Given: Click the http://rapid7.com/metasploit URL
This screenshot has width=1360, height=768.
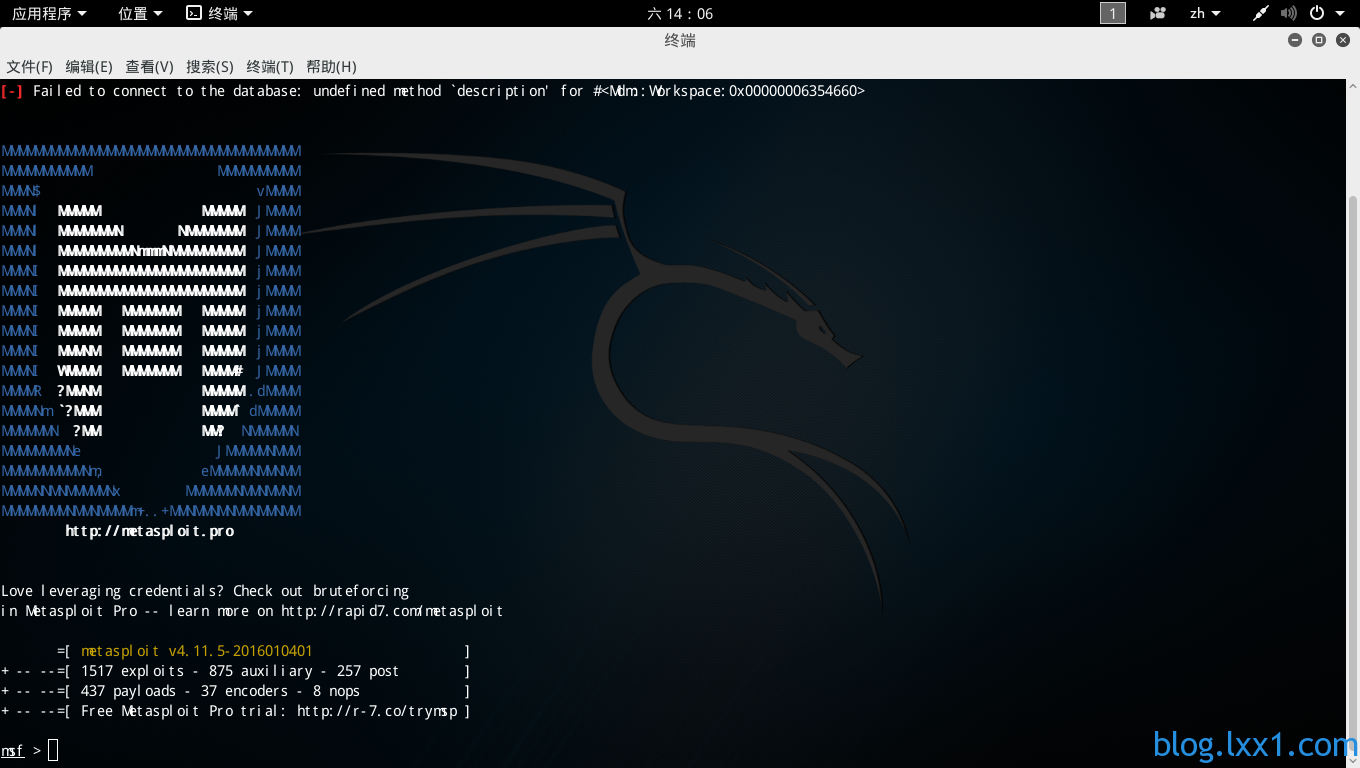Looking at the screenshot, I should (392, 611).
